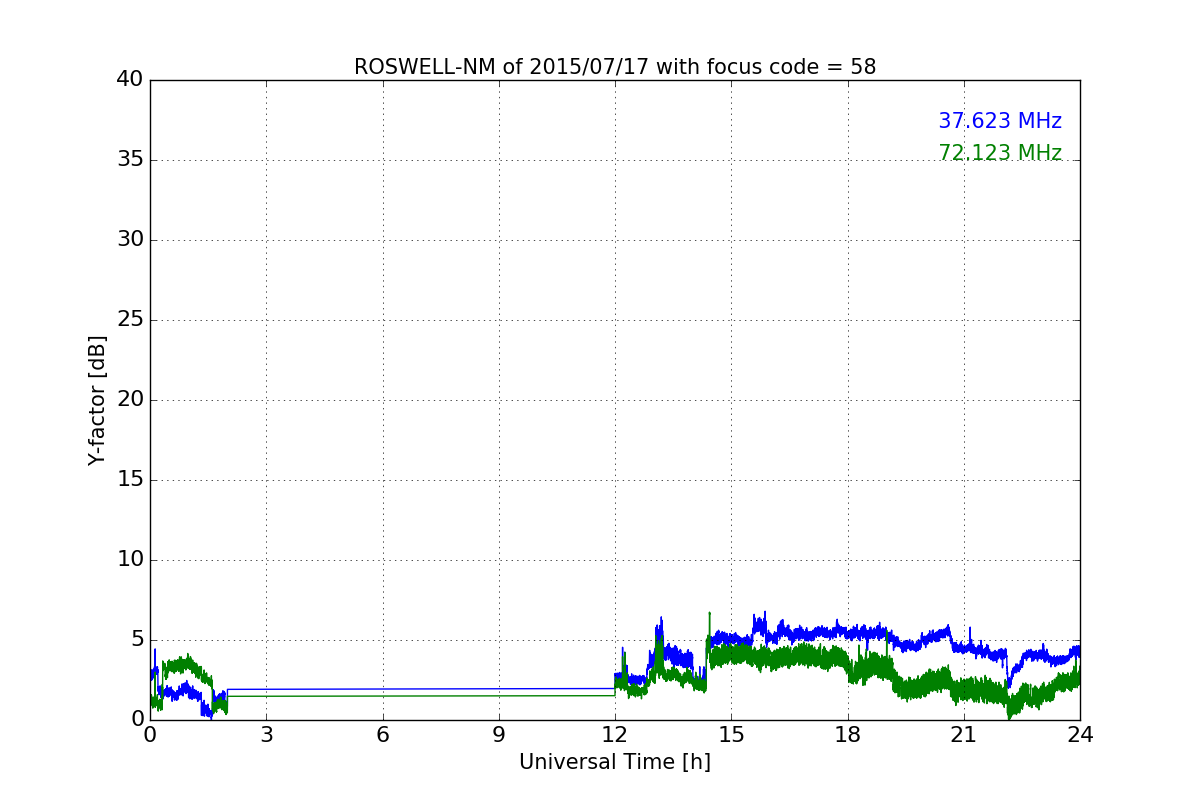Click y-axis tick label 40
This screenshot has width=1200, height=800.
tap(130, 80)
